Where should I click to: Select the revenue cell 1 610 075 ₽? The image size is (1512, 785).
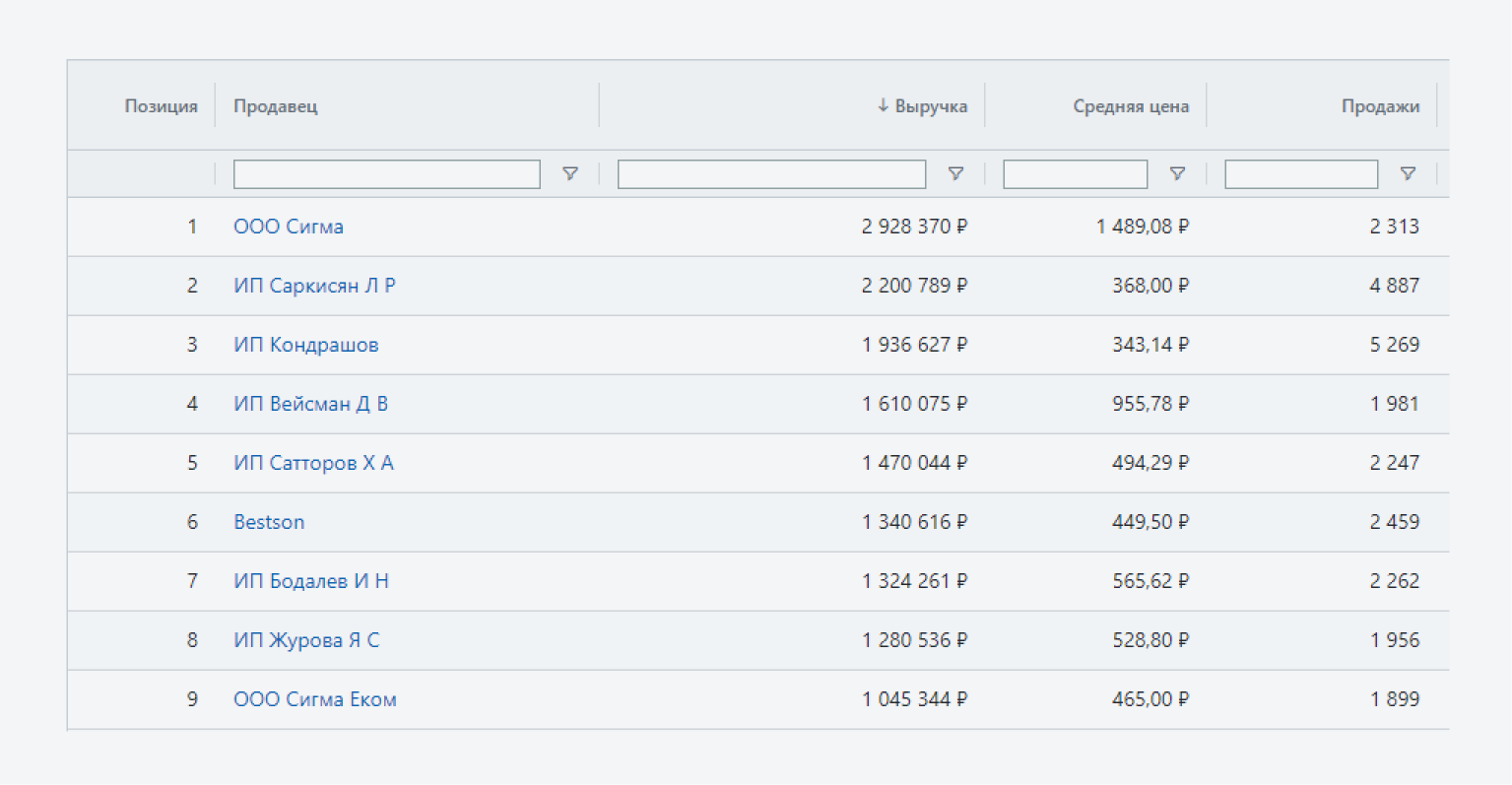click(x=914, y=404)
